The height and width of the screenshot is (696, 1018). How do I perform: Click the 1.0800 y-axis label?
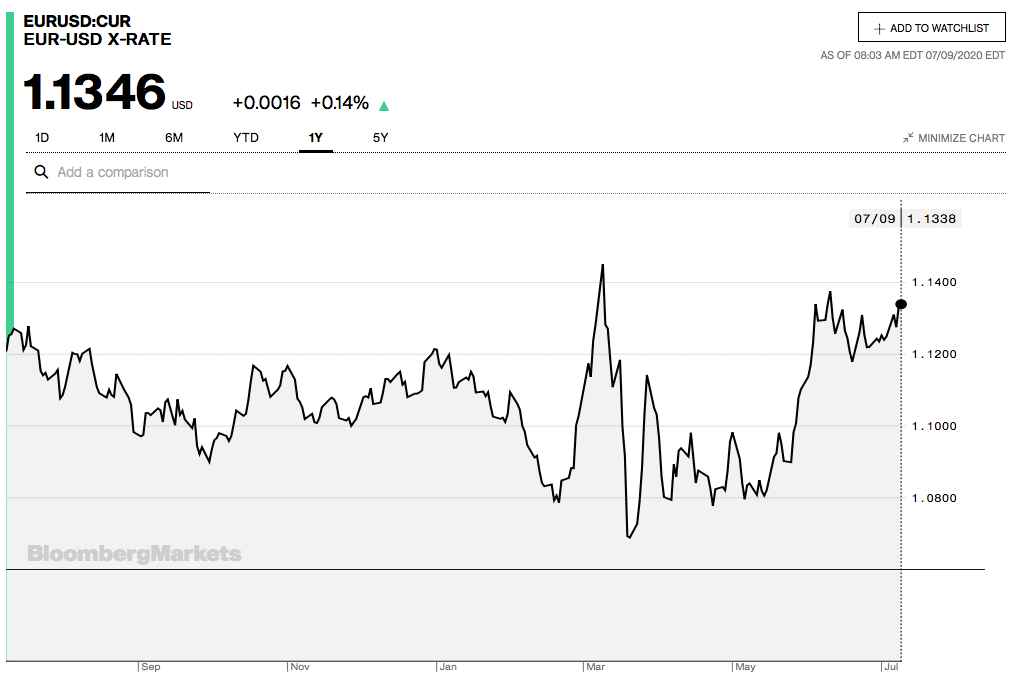934,499
